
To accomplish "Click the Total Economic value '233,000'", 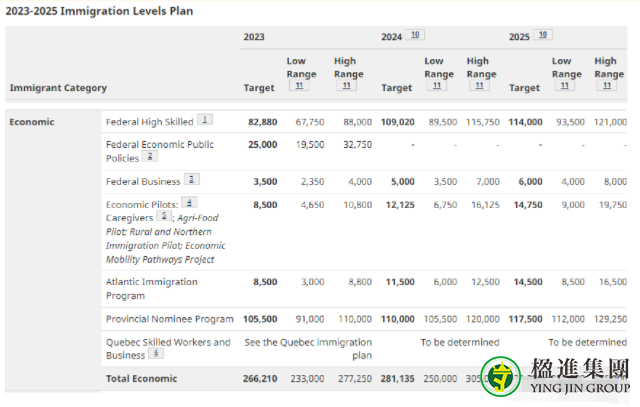I will (x=307, y=378).
